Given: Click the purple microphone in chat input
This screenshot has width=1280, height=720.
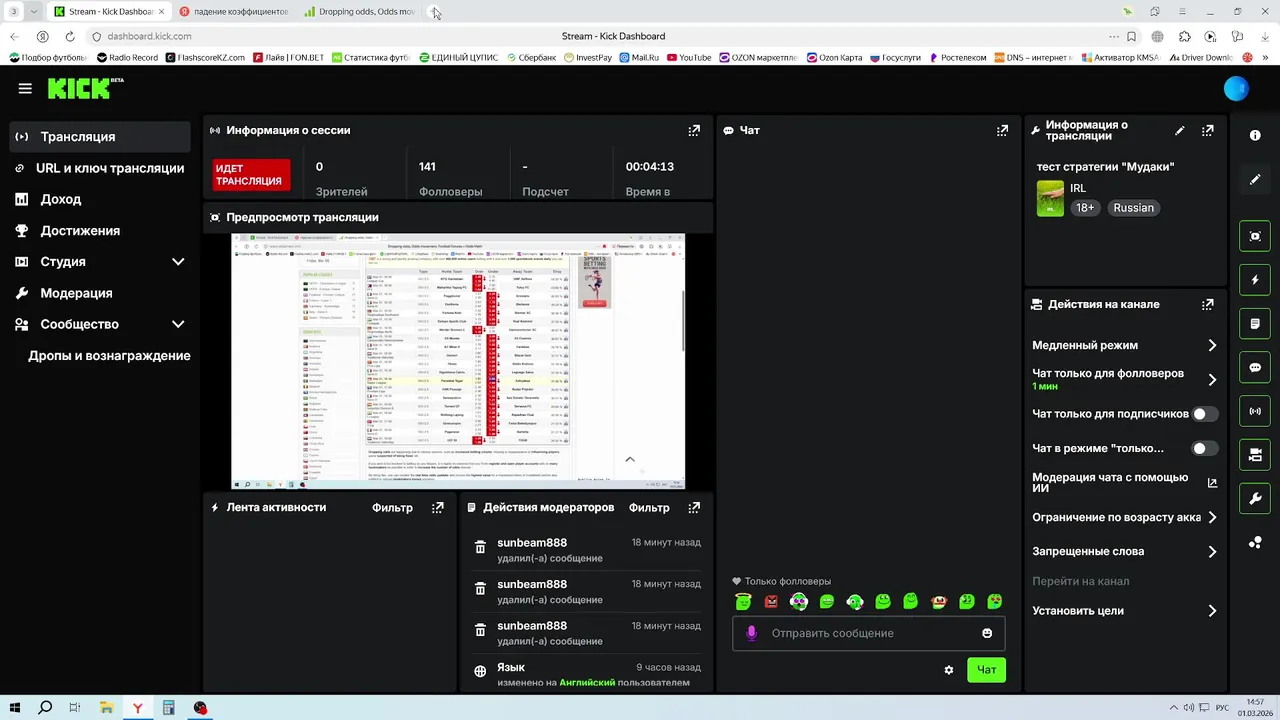Looking at the screenshot, I should pos(752,633).
